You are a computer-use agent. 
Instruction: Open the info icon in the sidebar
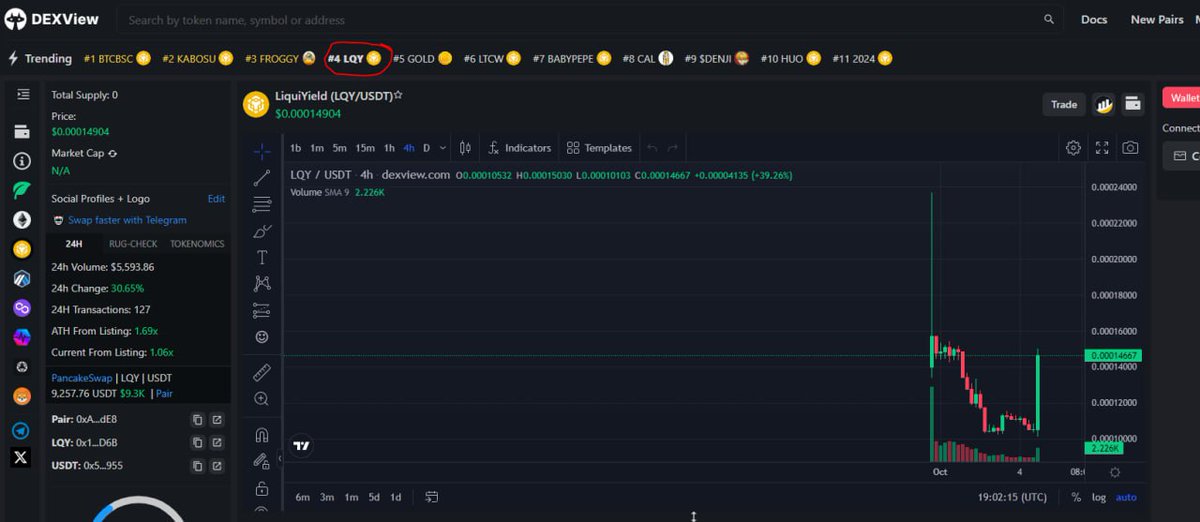pos(21,161)
